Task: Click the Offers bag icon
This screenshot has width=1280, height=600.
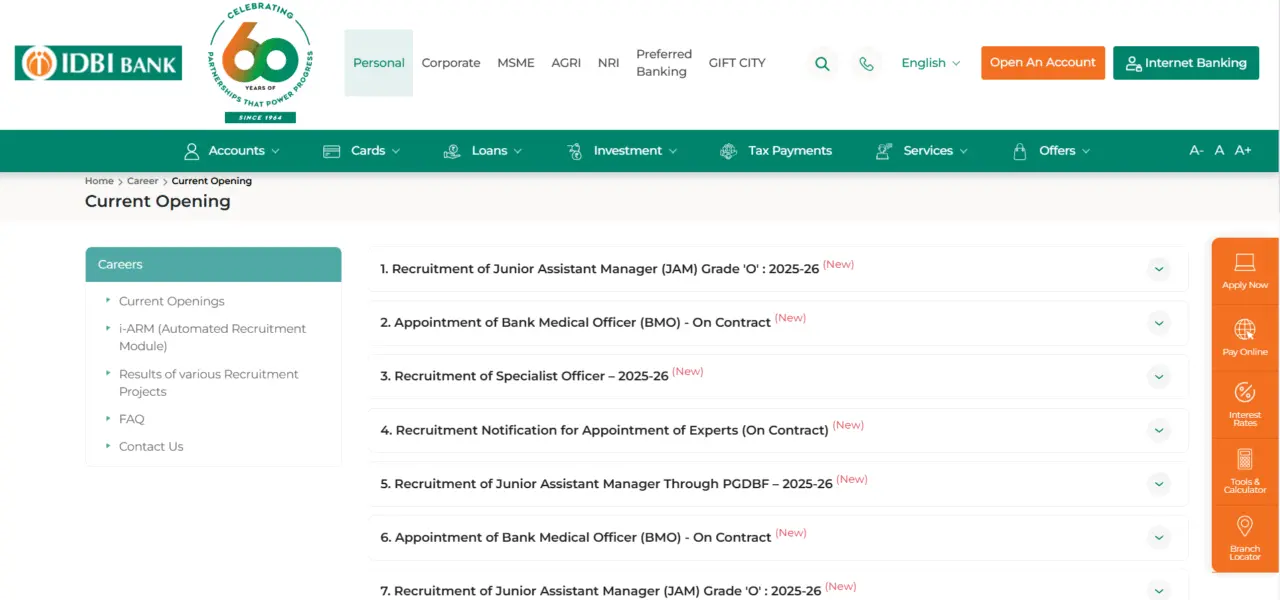Action: click(x=1020, y=151)
